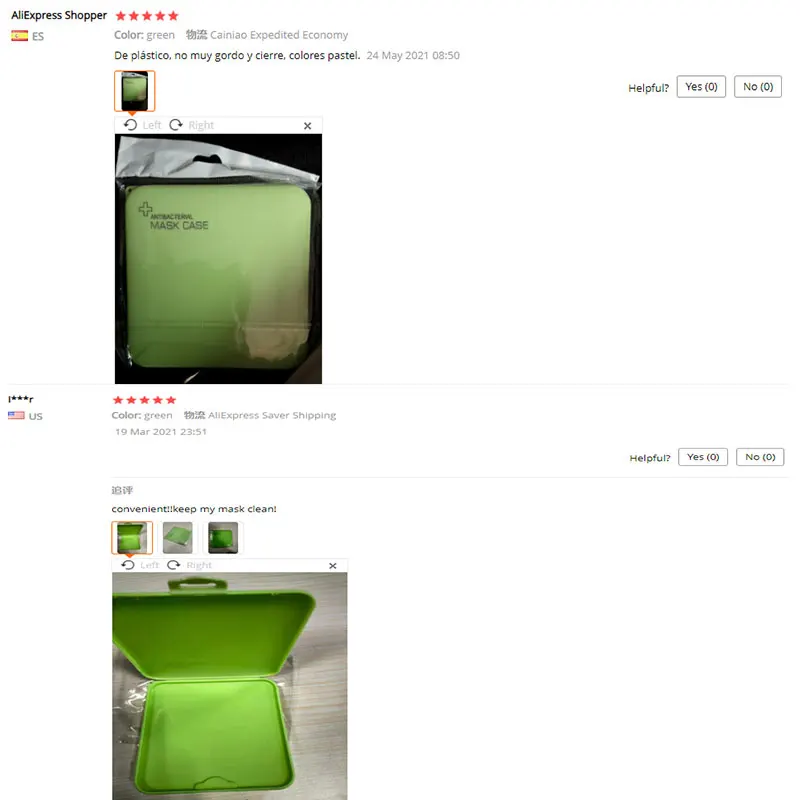Mark the Spanish review helpful with Yes
This screenshot has width=800, height=800.
pyautogui.click(x=701, y=87)
